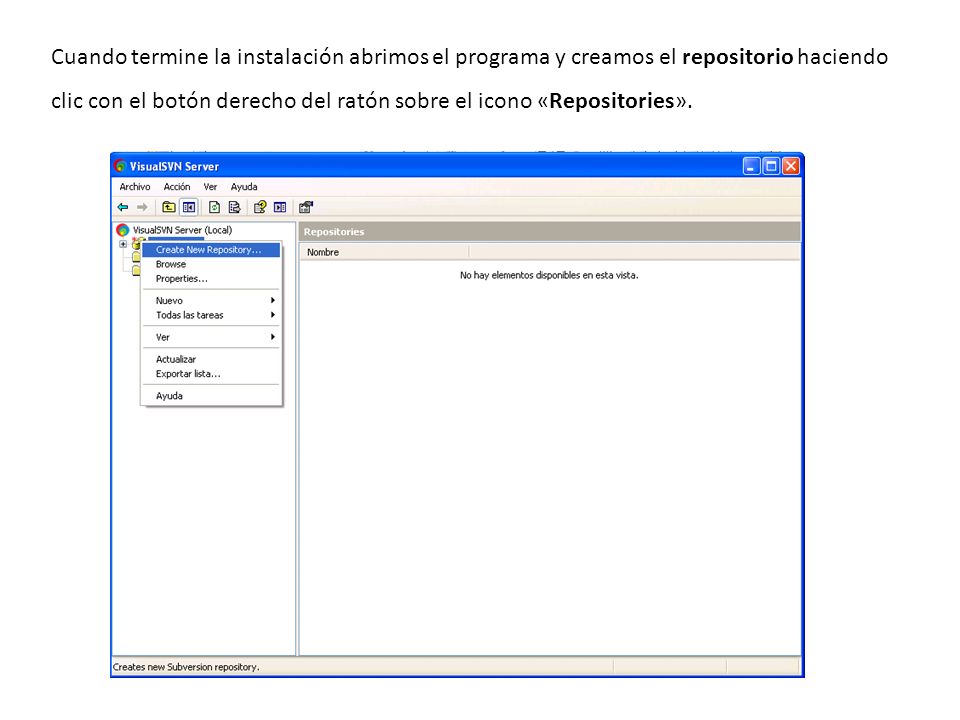
Task: Click the 'Creates new Subversion repository.' status bar text
Action: click(186, 667)
